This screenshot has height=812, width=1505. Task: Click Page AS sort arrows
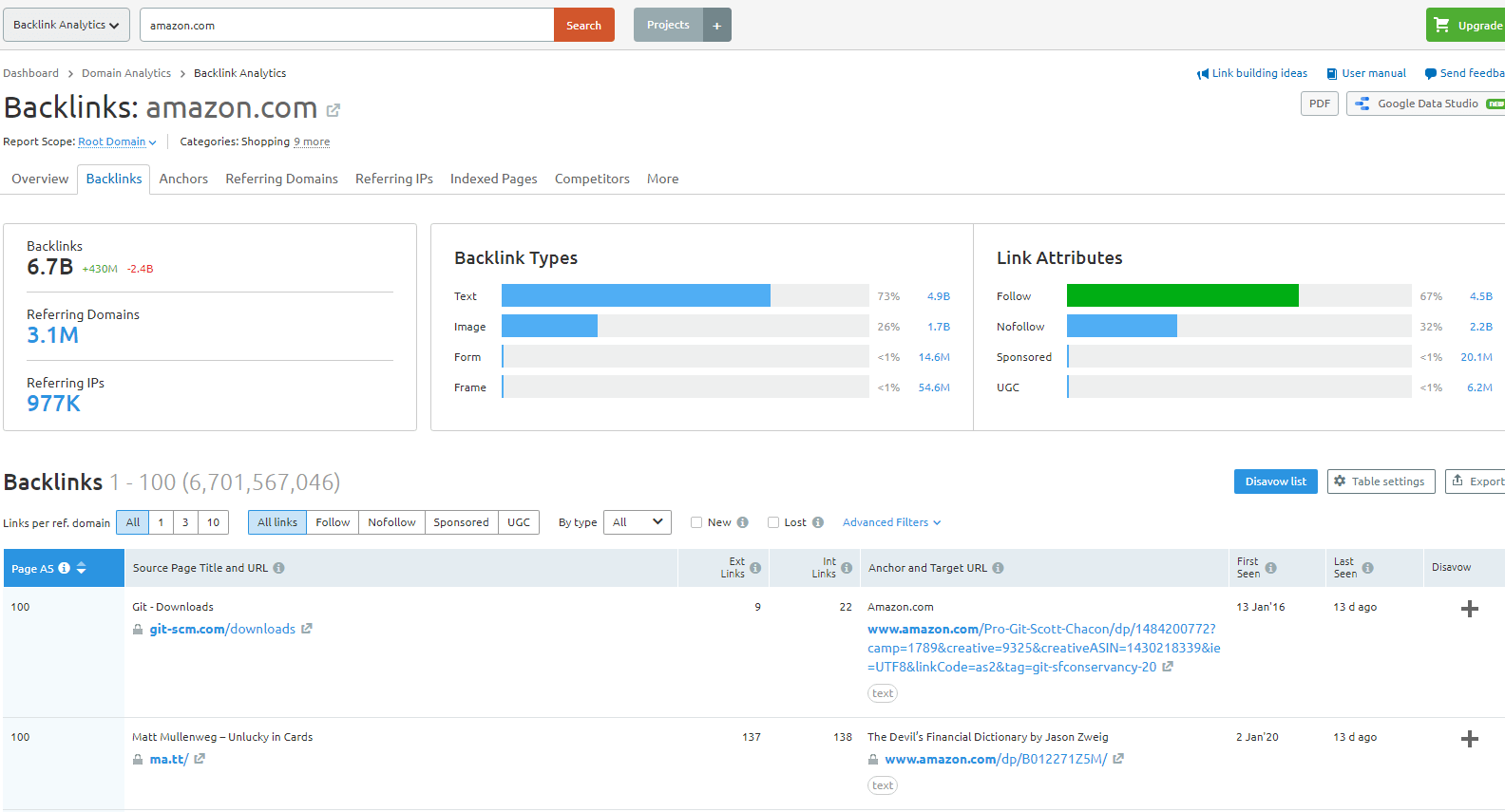[x=82, y=568]
